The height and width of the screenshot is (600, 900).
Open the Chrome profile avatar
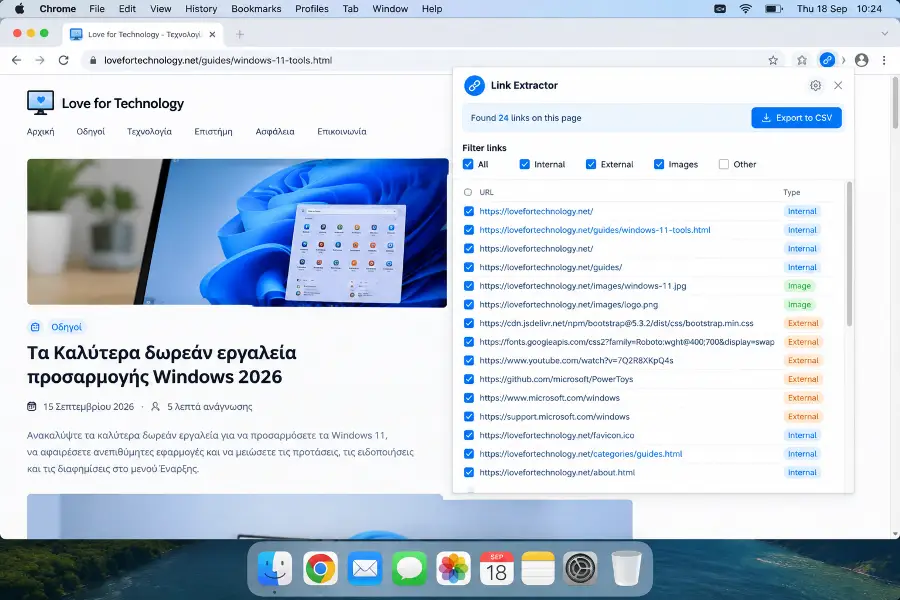pos(862,60)
